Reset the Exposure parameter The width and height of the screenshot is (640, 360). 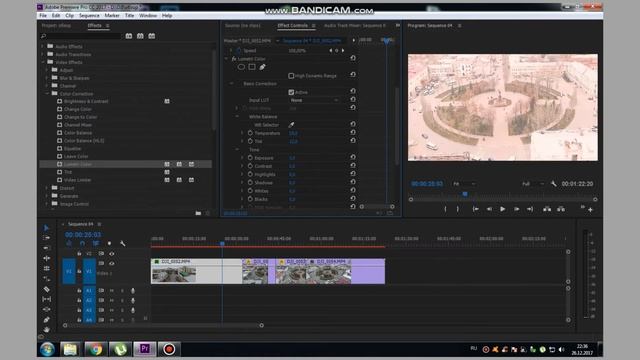(x=353, y=158)
